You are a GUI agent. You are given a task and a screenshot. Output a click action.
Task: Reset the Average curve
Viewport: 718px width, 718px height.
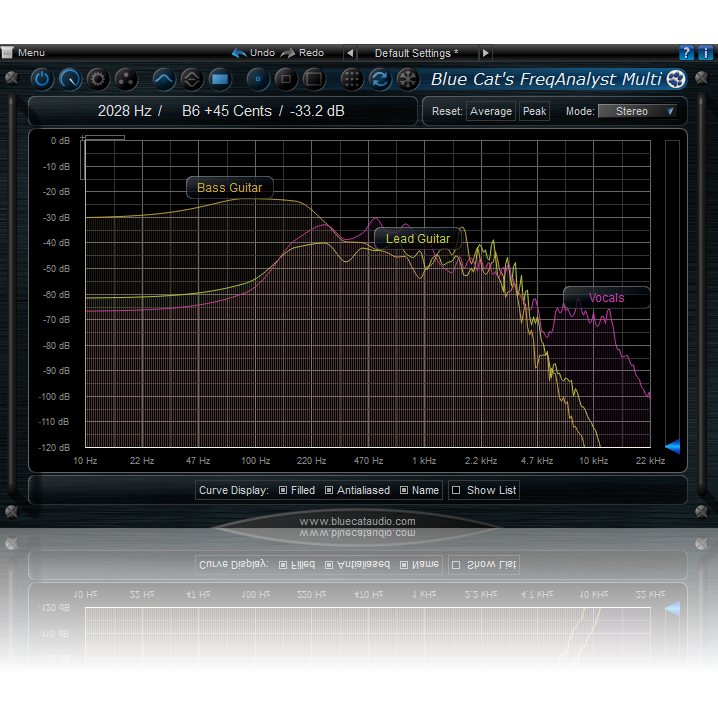click(x=491, y=111)
